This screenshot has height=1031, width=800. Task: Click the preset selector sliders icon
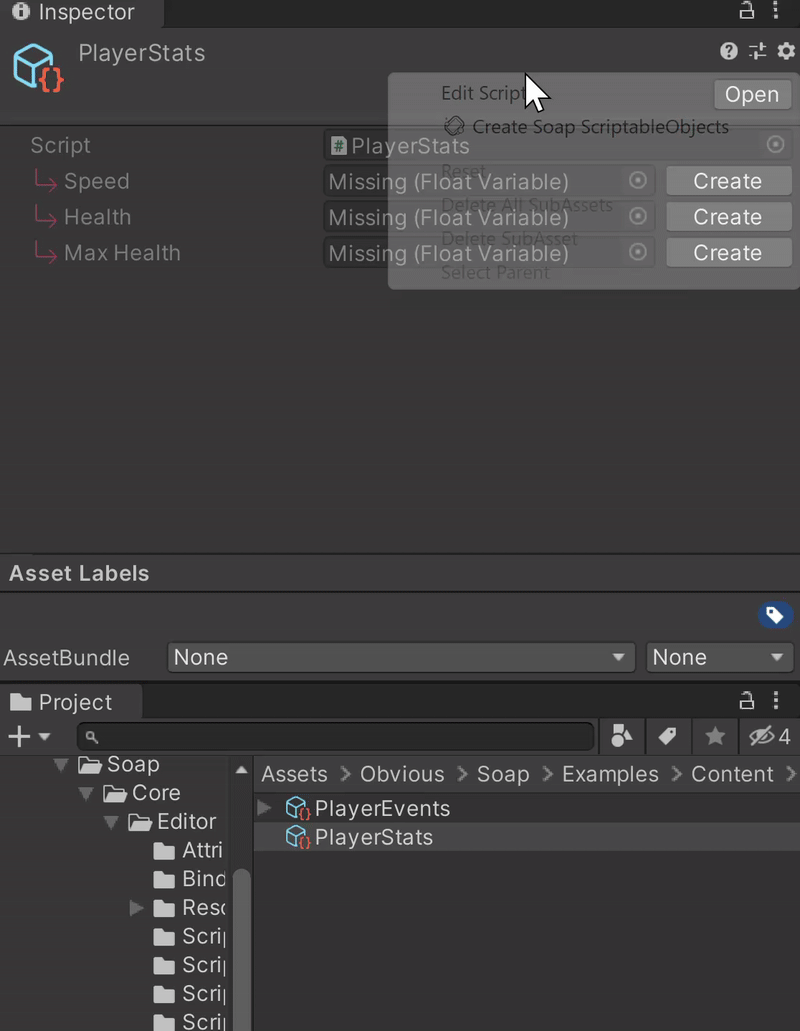point(758,51)
